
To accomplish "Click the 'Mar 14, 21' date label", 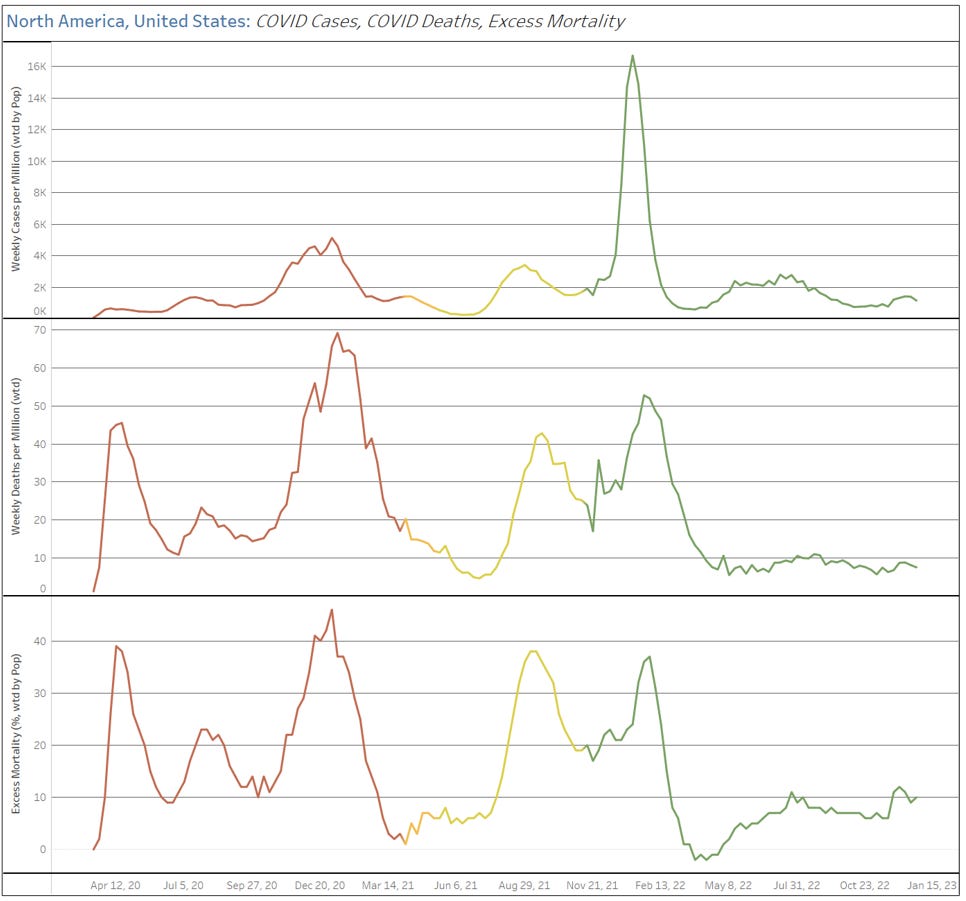I will 388,886.
